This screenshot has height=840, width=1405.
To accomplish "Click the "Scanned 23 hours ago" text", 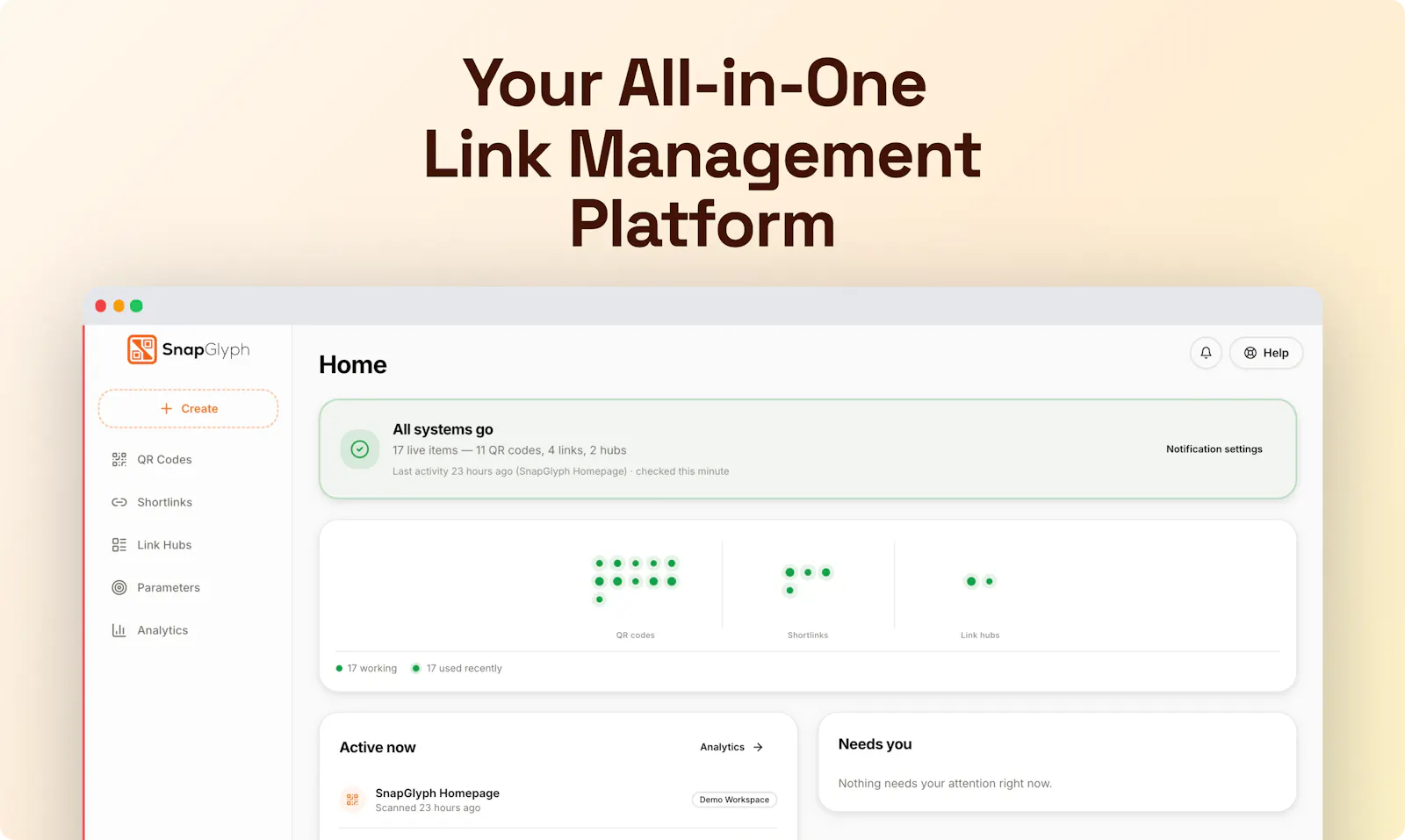I will coord(428,808).
